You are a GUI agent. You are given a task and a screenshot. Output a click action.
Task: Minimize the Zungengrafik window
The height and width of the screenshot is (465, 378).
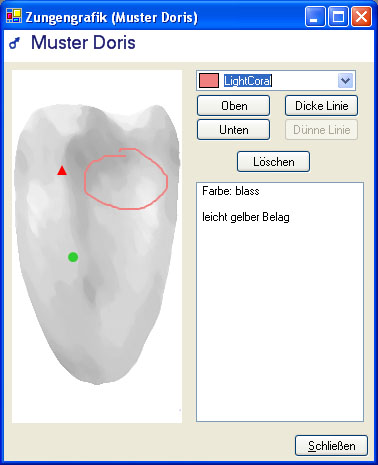315,16
